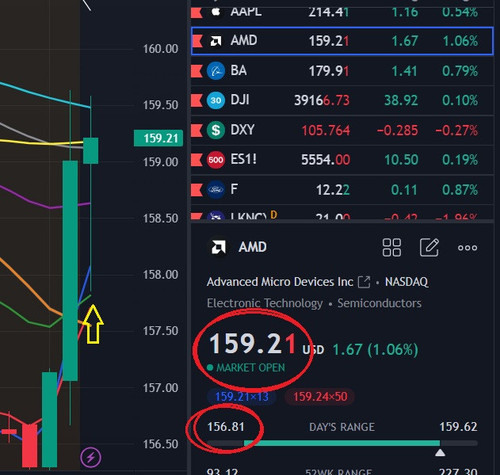Click the red flag beside BA row
Screen dimensions: 500x475
pyautogui.click(x=197, y=71)
